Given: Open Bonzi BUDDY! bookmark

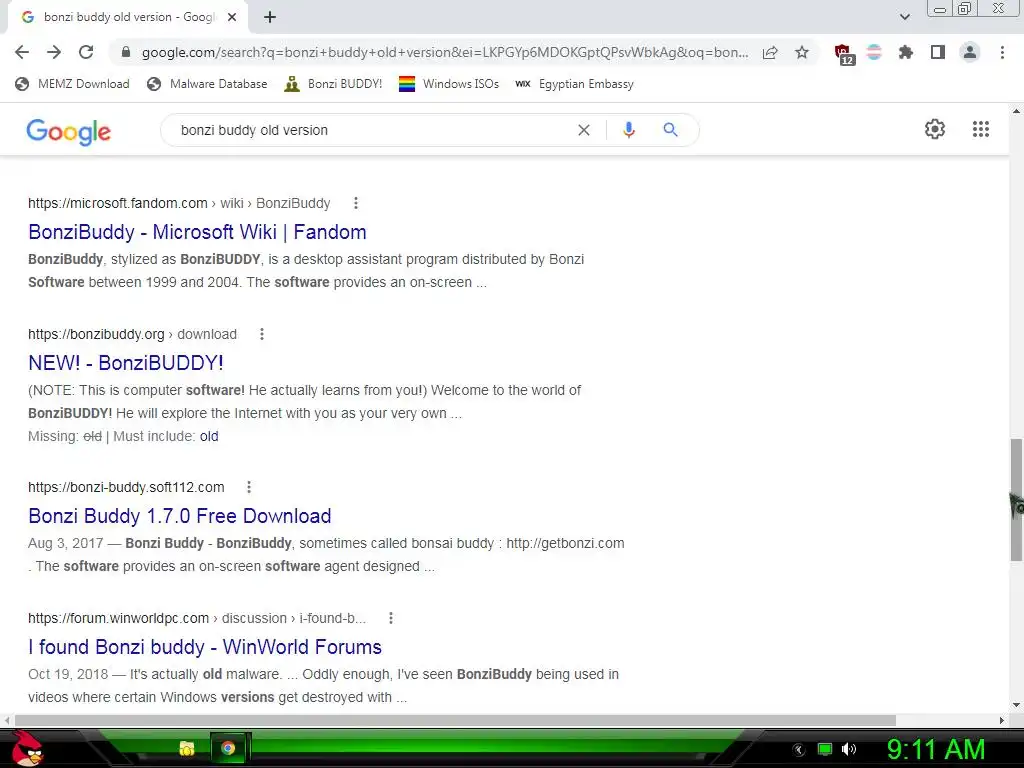Looking at the screenshot, I should coord(333,84).
